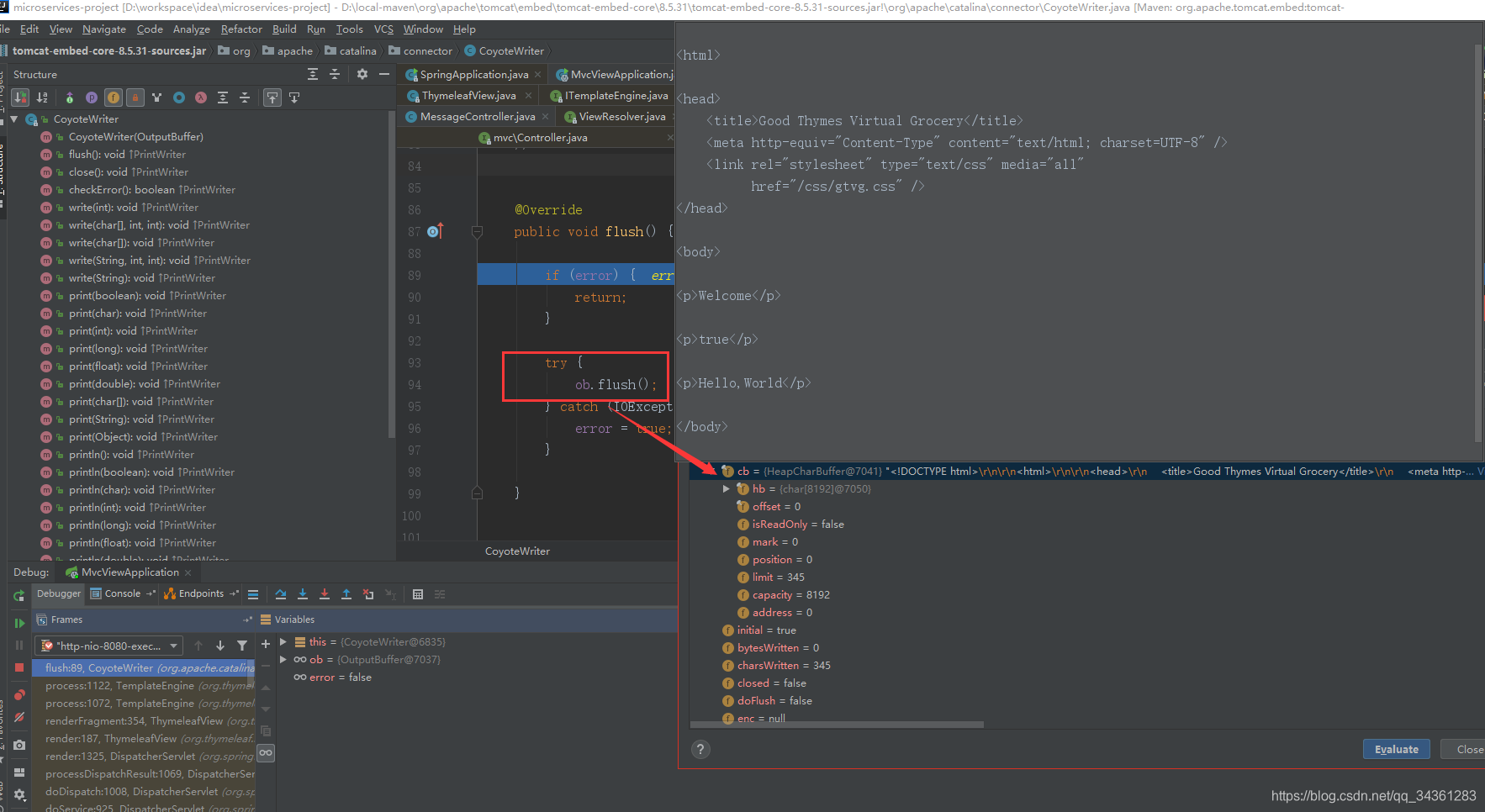Show Execution Point lines icon in debug toolbar
The image size is (1485, 812).
pos(253,594)
